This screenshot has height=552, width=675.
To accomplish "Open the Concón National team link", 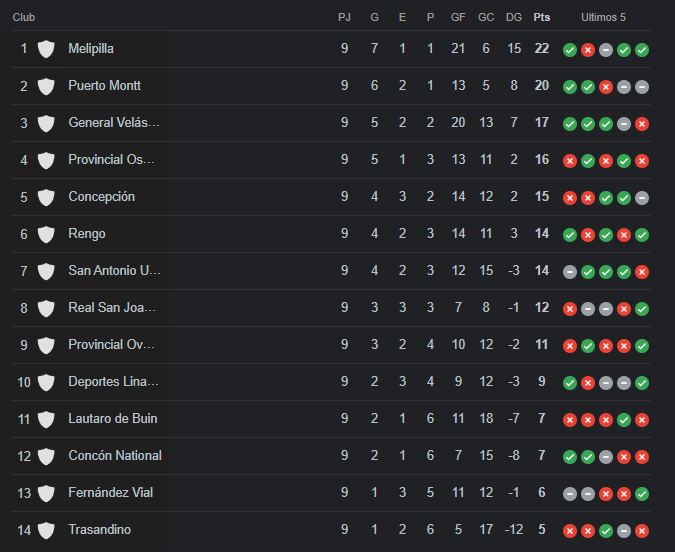I will tap(115, 456).
